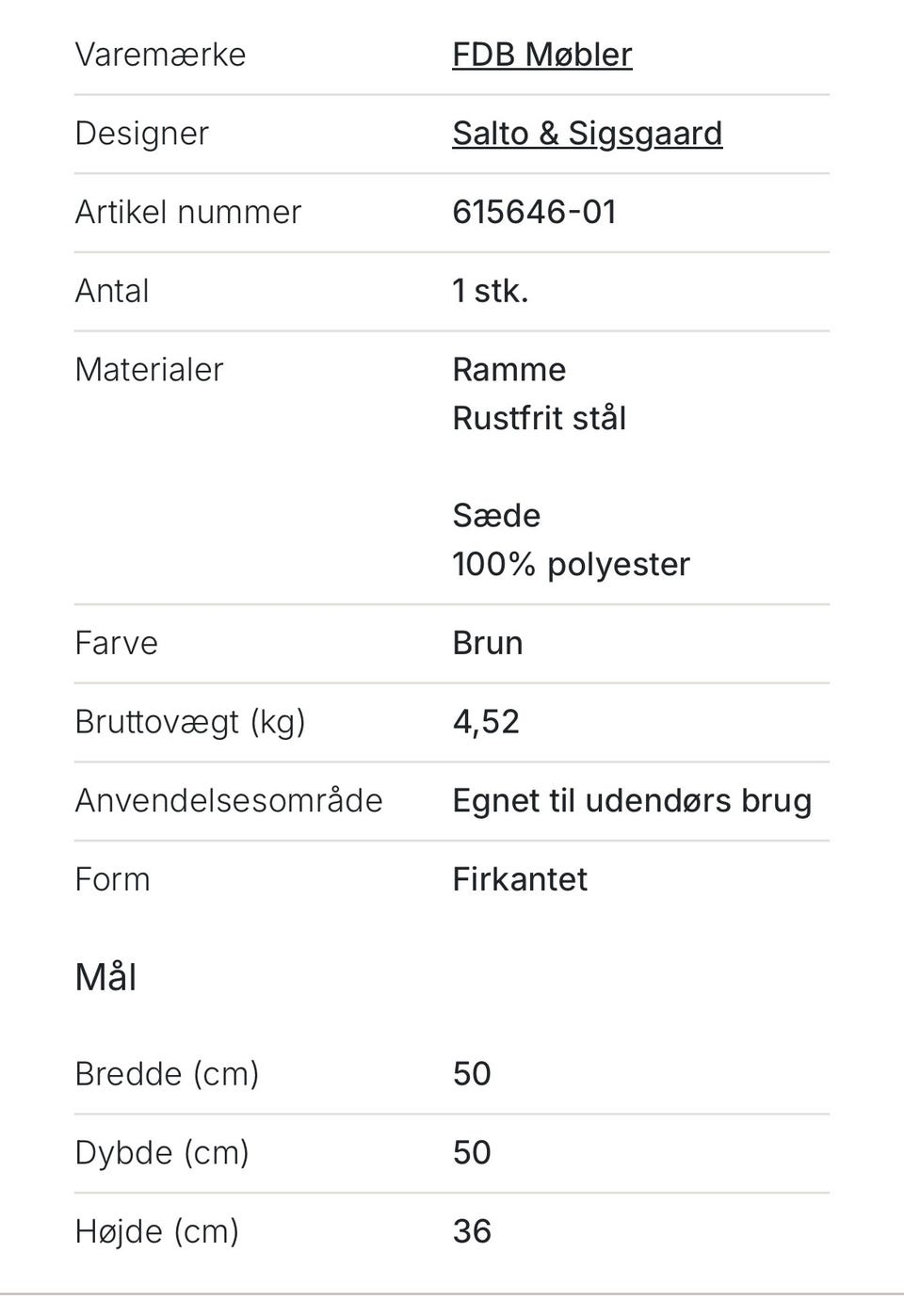Screen dimensions: 904x1316
Task: Click the Antal value 1 stk.
Action: 490,291
